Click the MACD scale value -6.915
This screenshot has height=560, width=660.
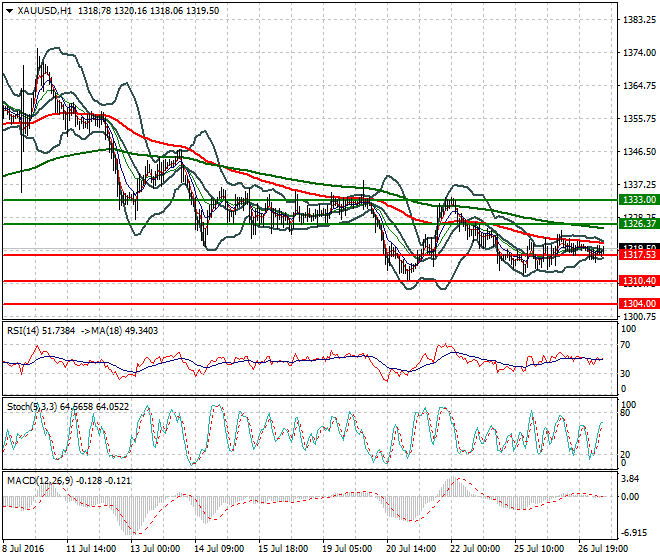[x=634, y=533]
